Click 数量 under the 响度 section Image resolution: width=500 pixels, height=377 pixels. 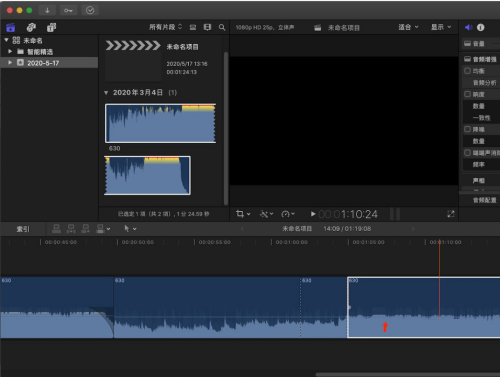pos(478,106)
